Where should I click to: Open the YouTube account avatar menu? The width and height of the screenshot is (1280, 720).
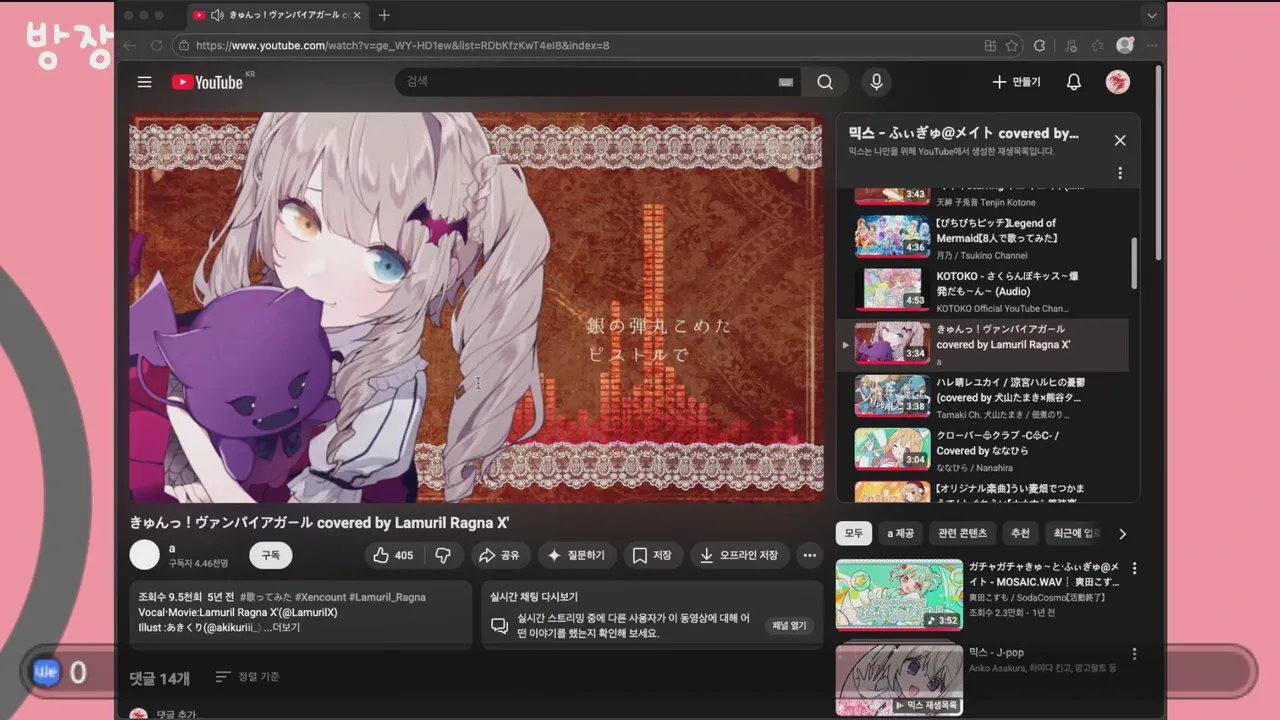pos(1118,82)
